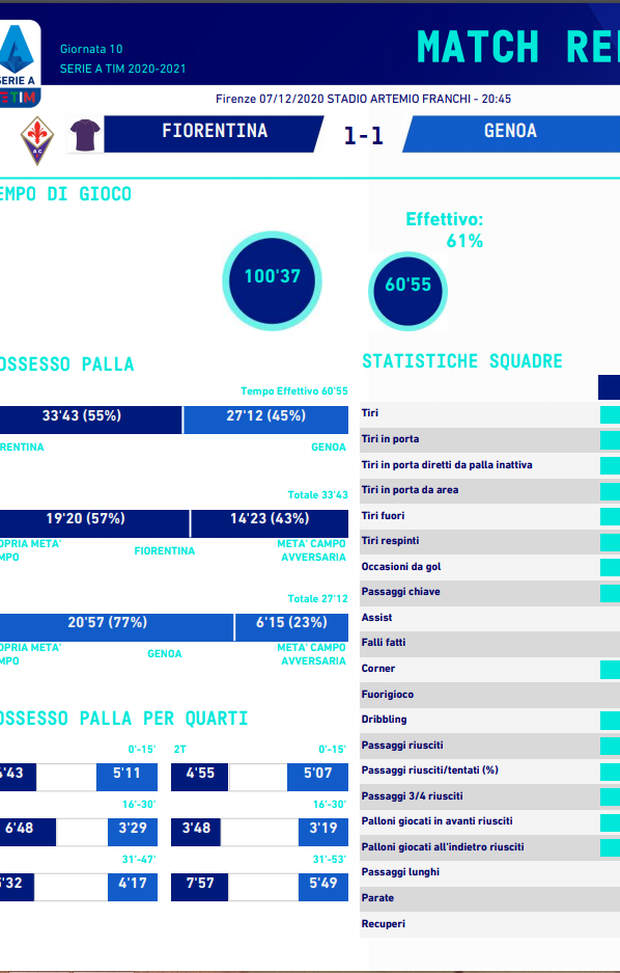Click the Passaggi chiave row label
This screenshot has height=973, width=620.
400,592
